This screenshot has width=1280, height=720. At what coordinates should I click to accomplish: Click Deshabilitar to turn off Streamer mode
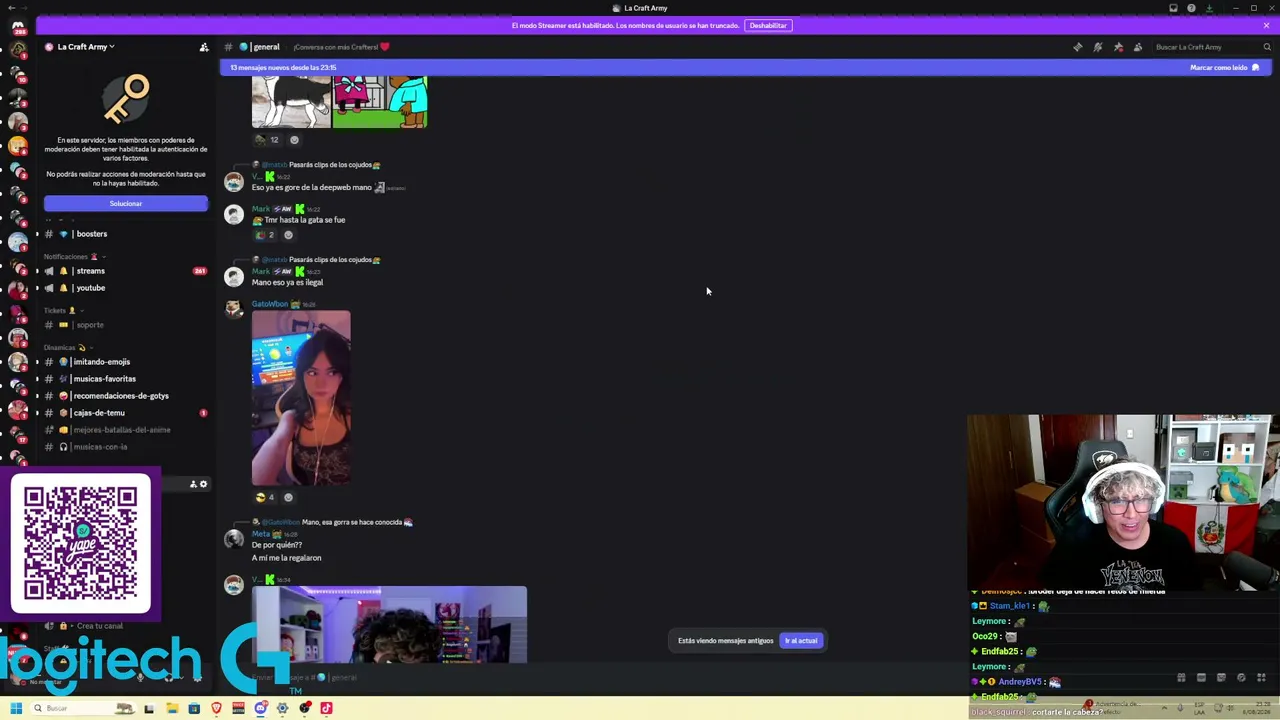click(768, 25)
